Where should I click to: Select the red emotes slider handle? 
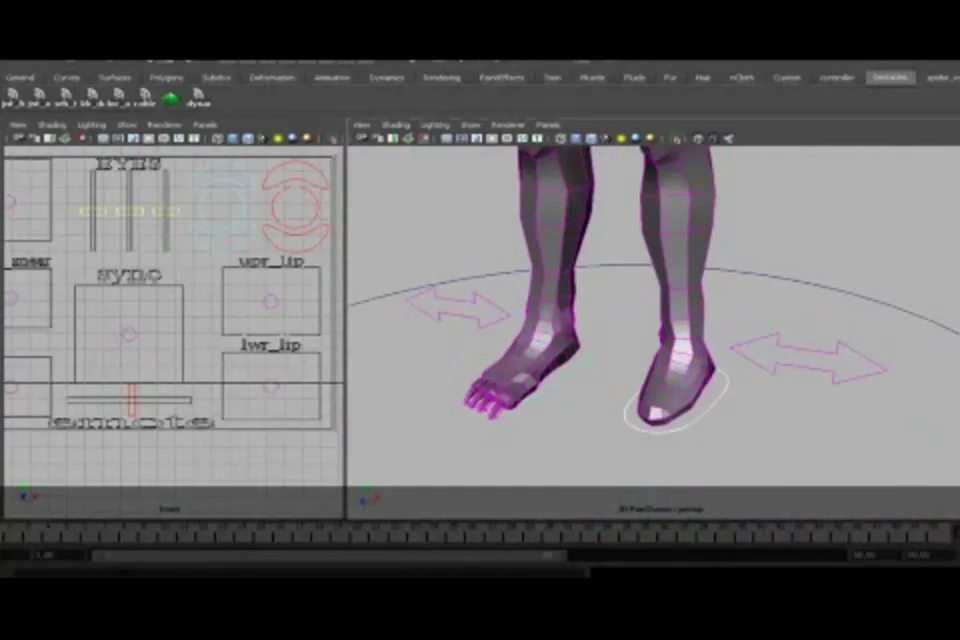coord(132,400)
